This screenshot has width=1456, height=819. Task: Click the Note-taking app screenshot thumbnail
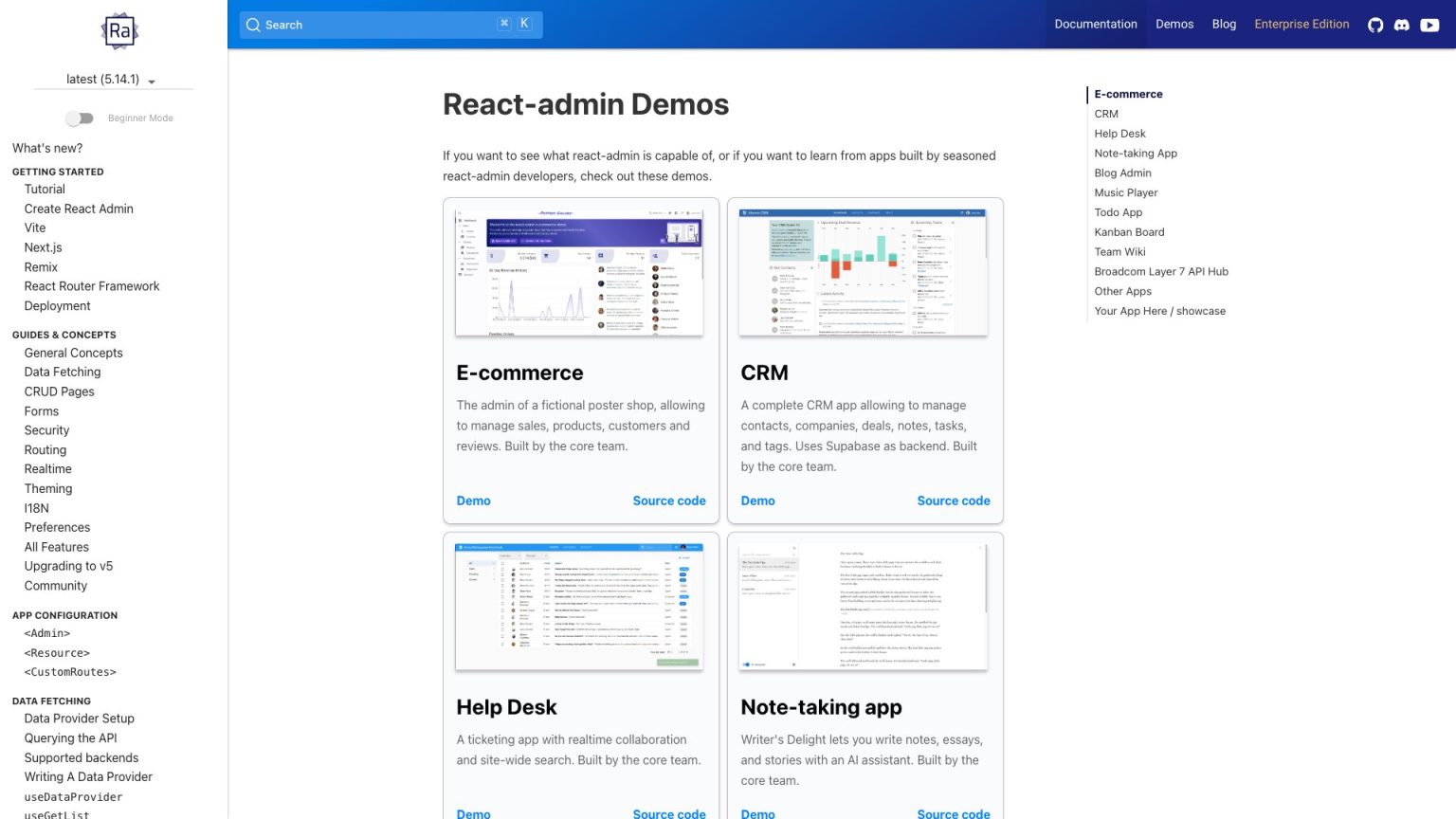(864, 607)
